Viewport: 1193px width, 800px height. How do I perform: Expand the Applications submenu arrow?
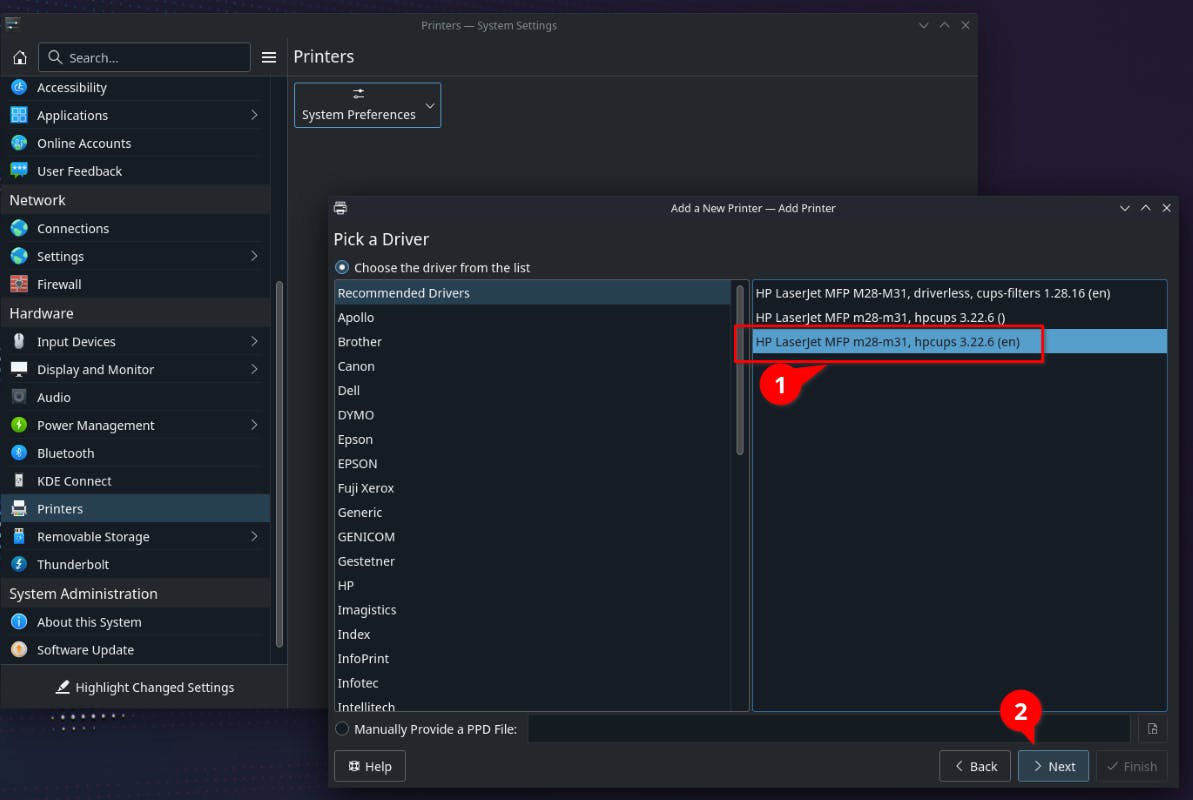click(254, 115)
